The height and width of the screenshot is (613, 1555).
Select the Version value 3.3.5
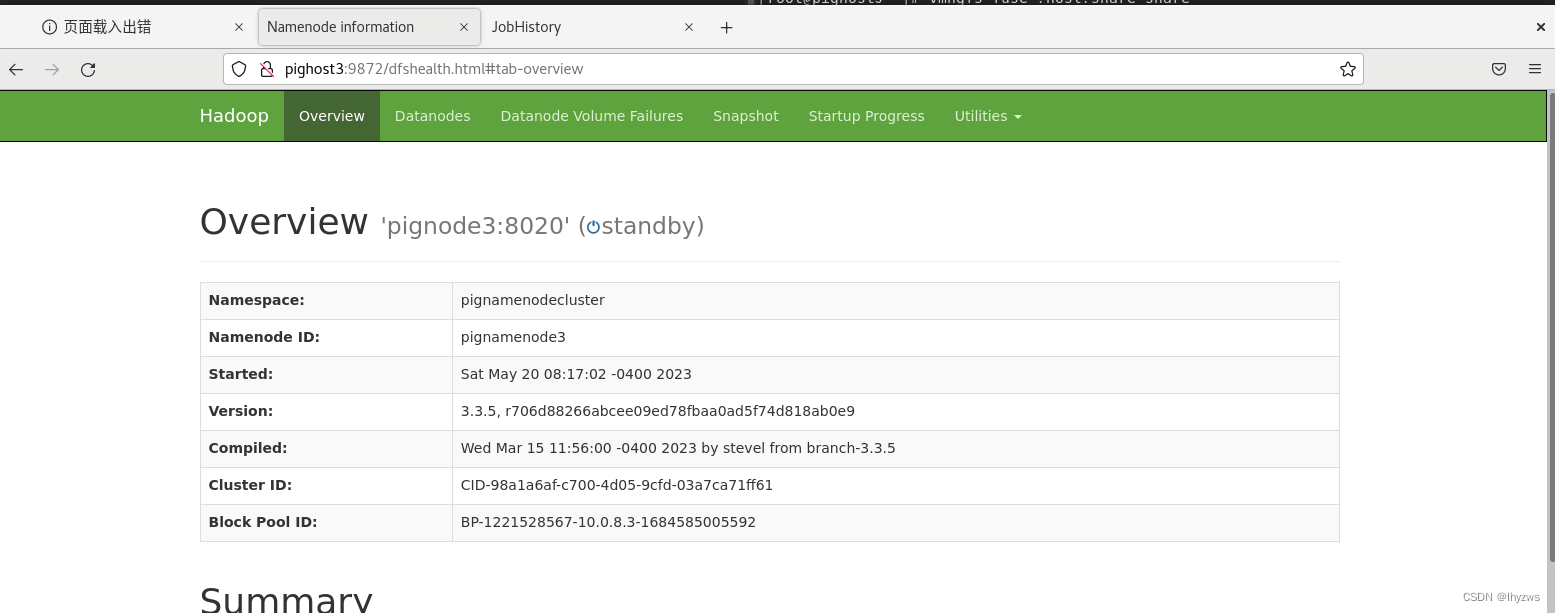click(x=658, y=411)
